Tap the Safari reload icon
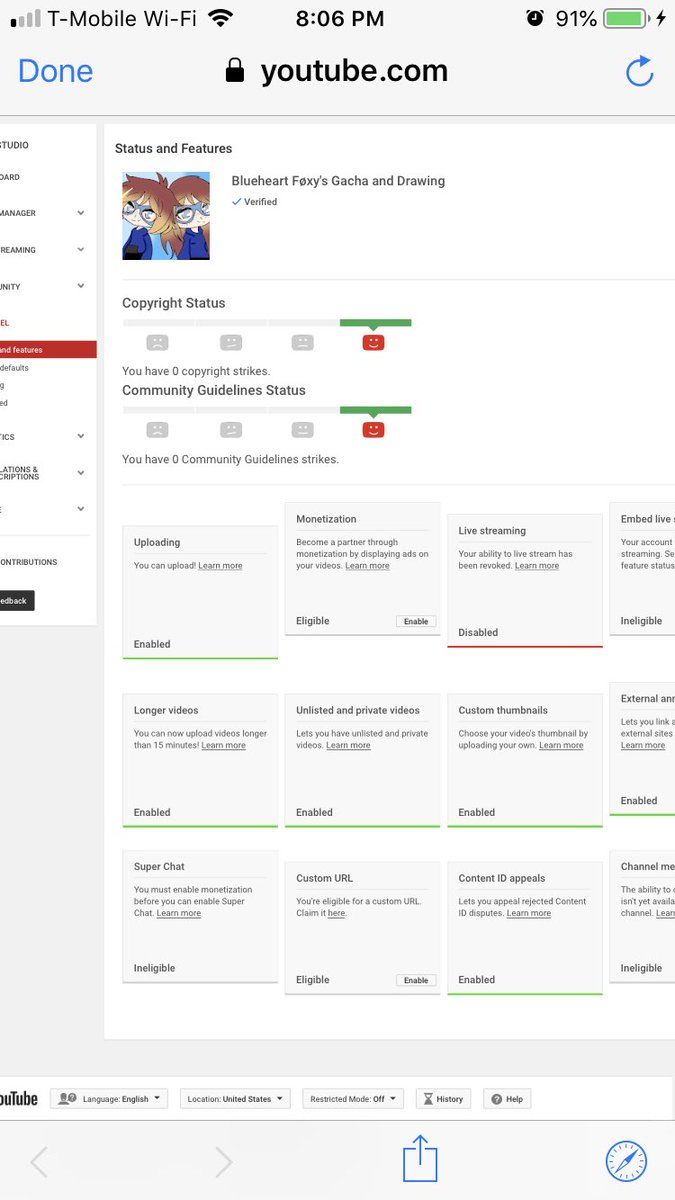The width and height of the screenshot is (675, 1200). coord(639,71)
